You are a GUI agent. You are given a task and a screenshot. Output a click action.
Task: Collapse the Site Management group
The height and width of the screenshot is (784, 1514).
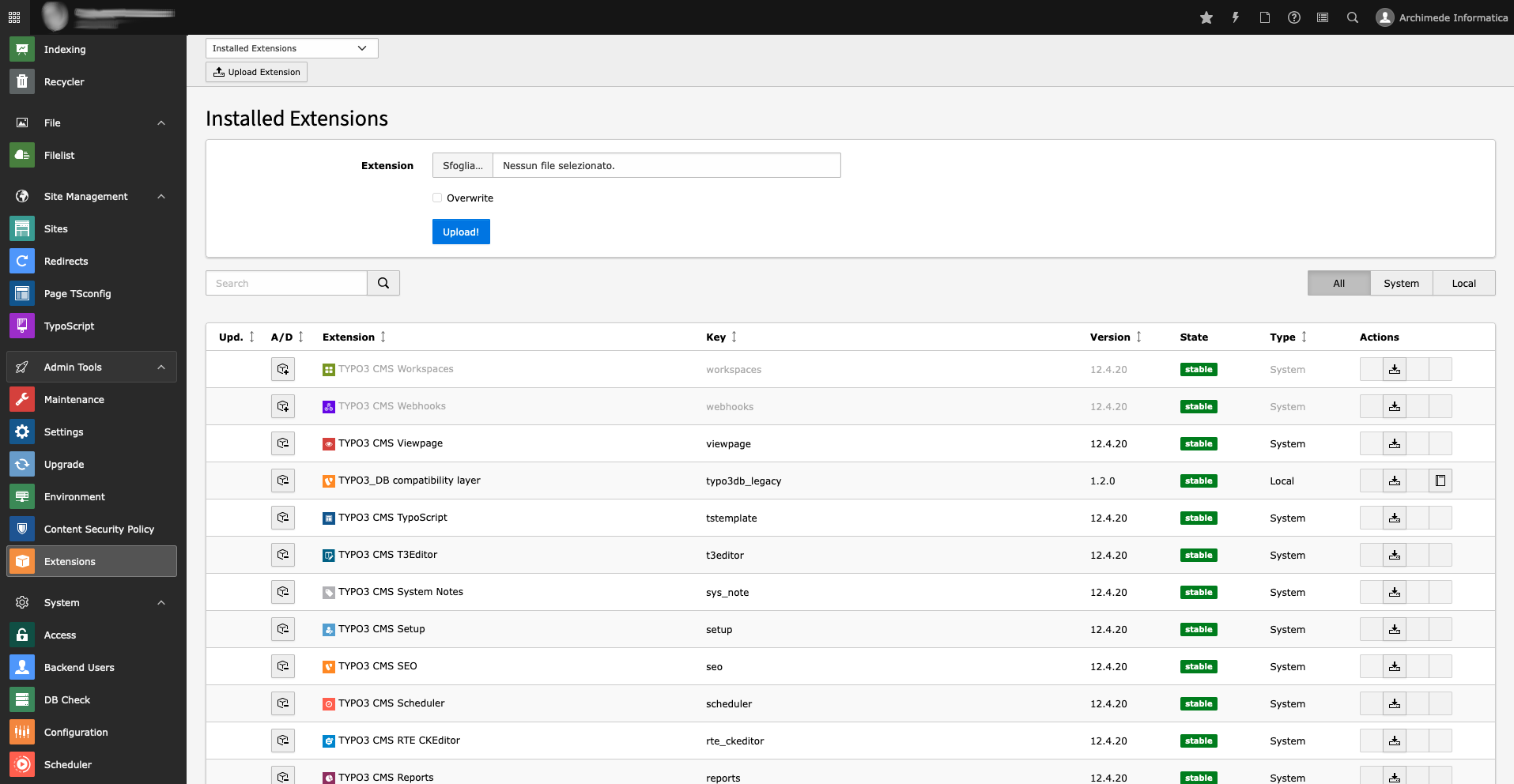[x=92, y=196]
